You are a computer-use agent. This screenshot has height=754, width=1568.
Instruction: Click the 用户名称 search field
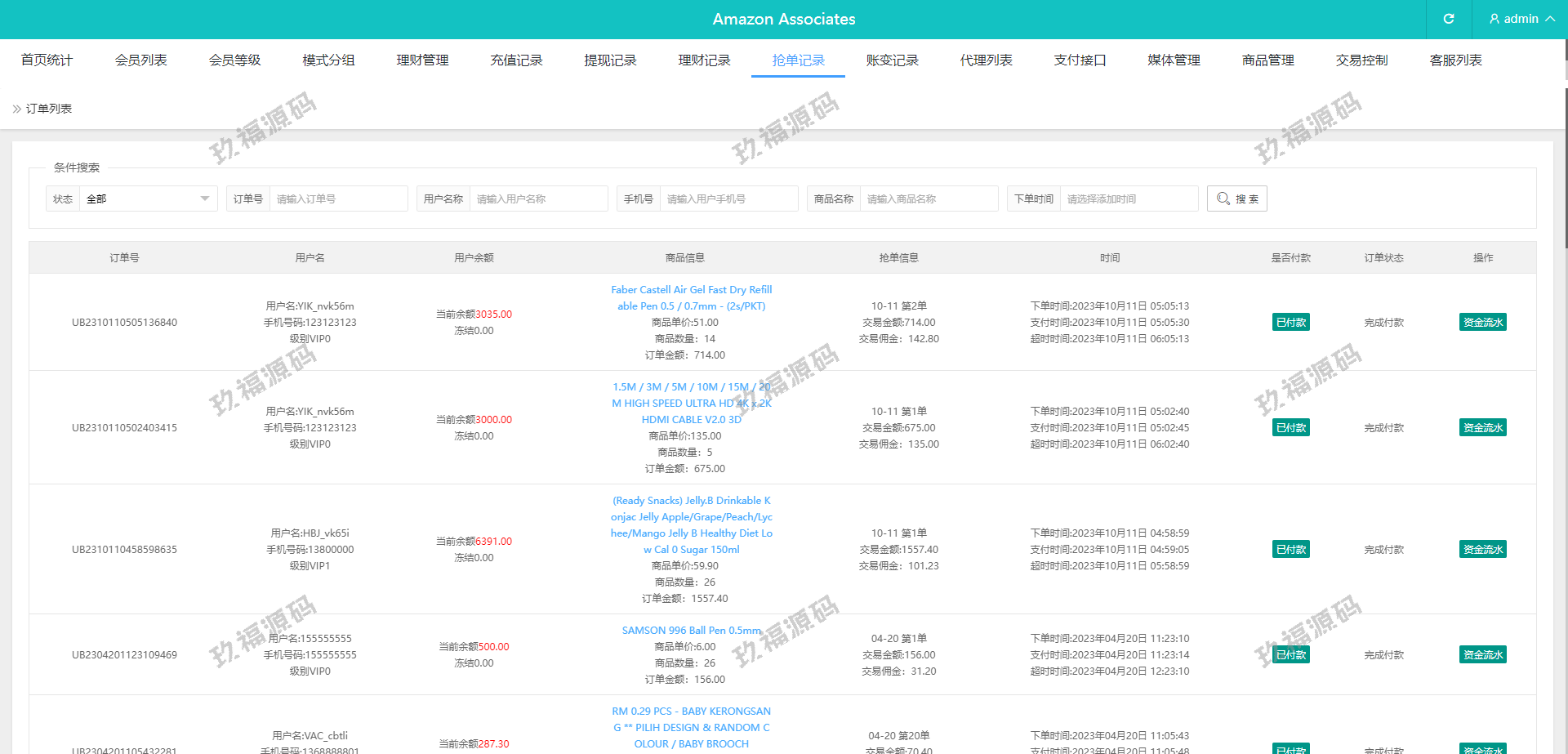(537, 199)
